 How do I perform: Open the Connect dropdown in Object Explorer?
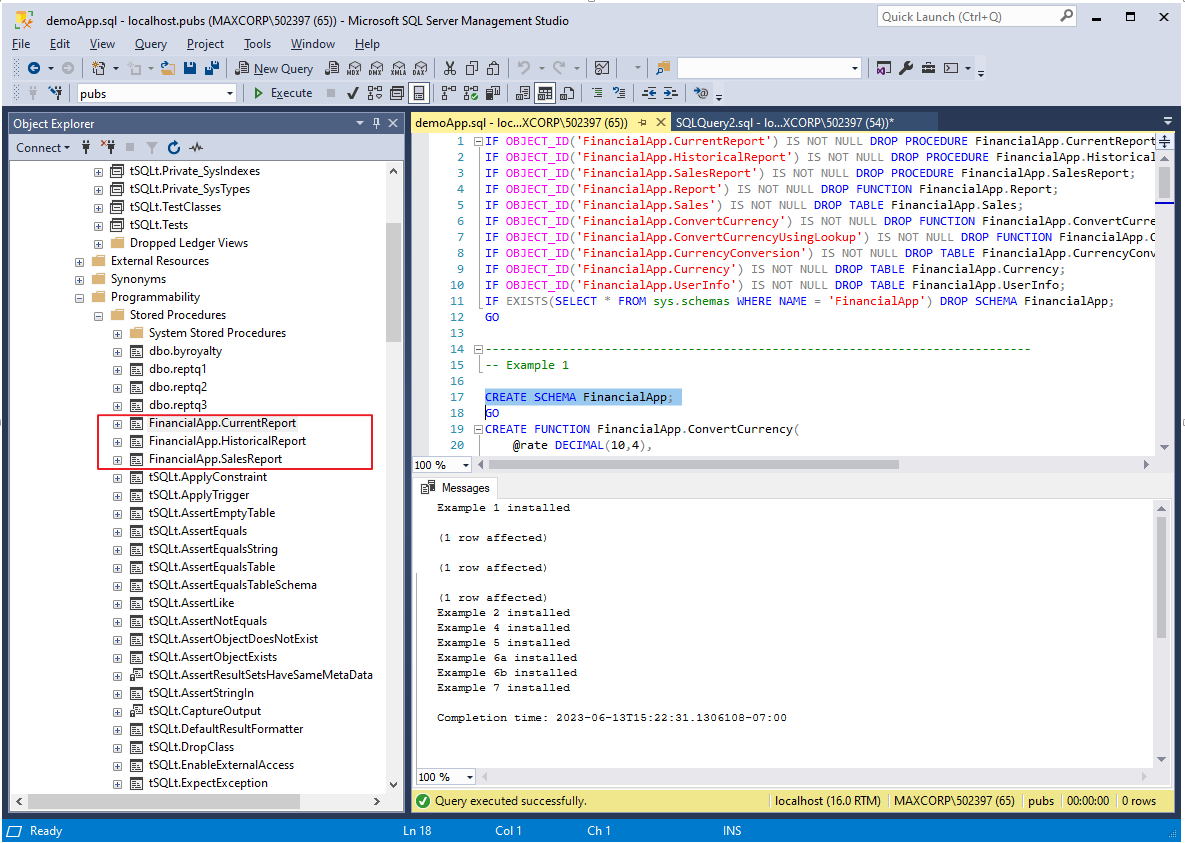point(42,147)
